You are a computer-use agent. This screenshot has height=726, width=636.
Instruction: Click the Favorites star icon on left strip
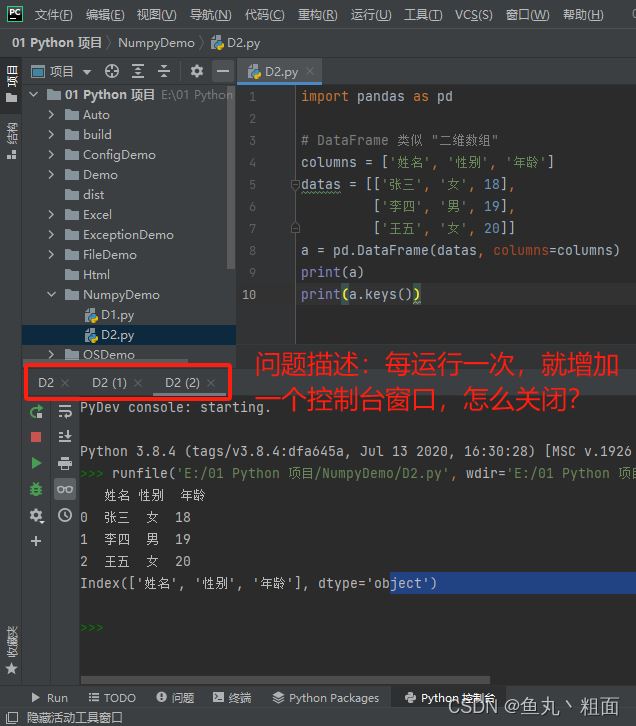12,669
